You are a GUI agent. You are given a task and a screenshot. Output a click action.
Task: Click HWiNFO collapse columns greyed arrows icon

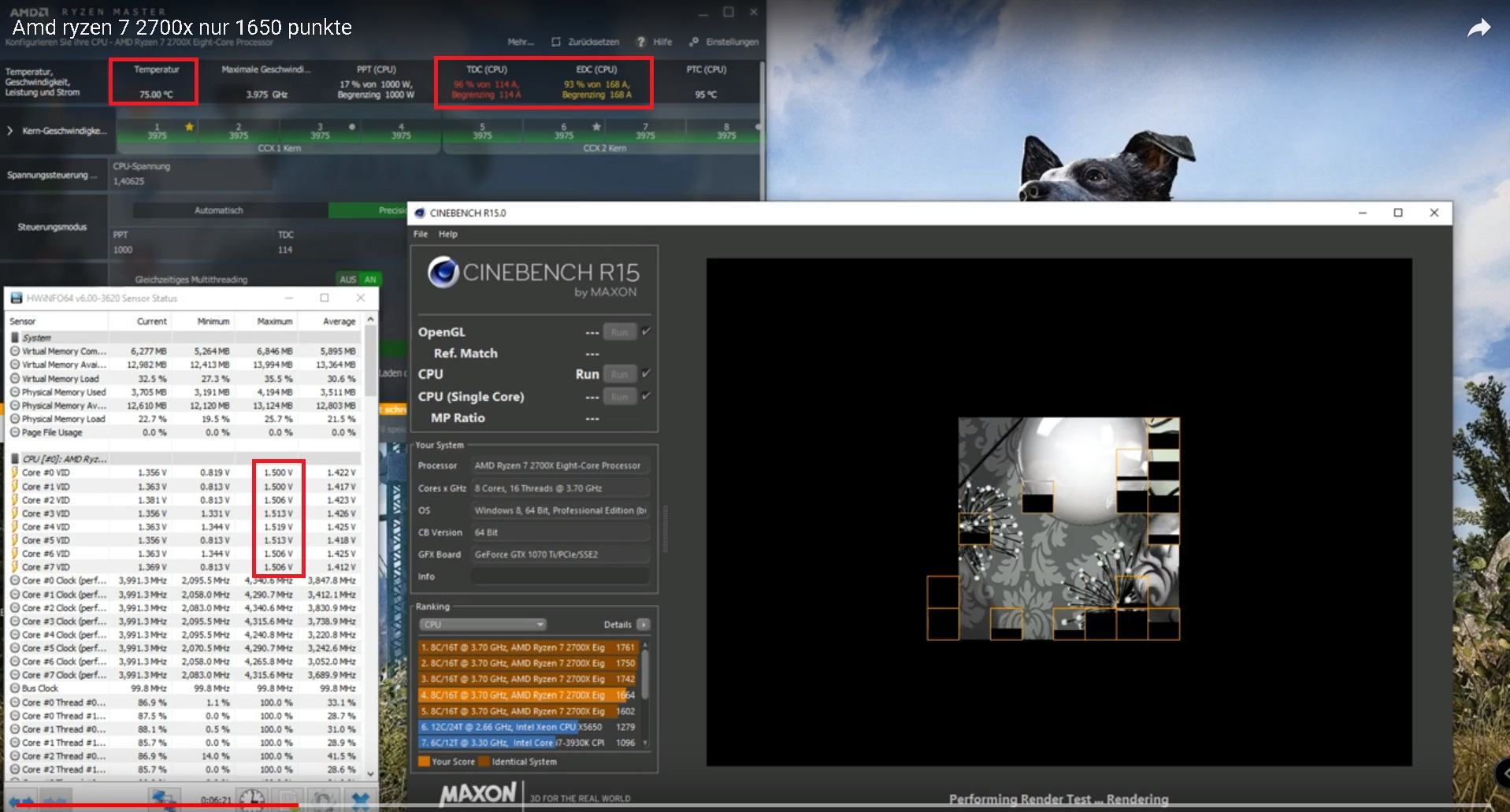coord(55,801)
